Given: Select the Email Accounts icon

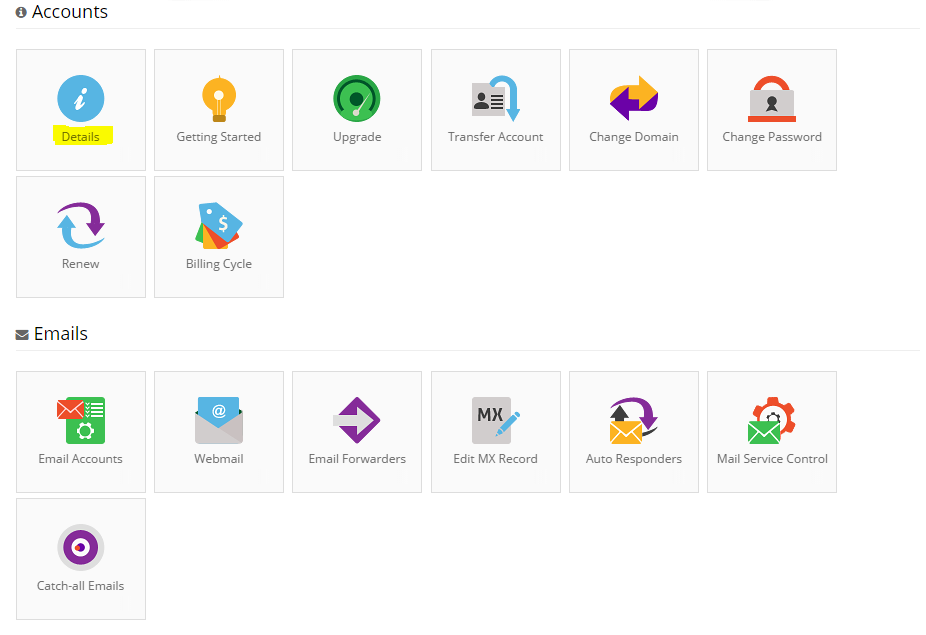Looking at the screenshot, I should [x=81, y=420].
